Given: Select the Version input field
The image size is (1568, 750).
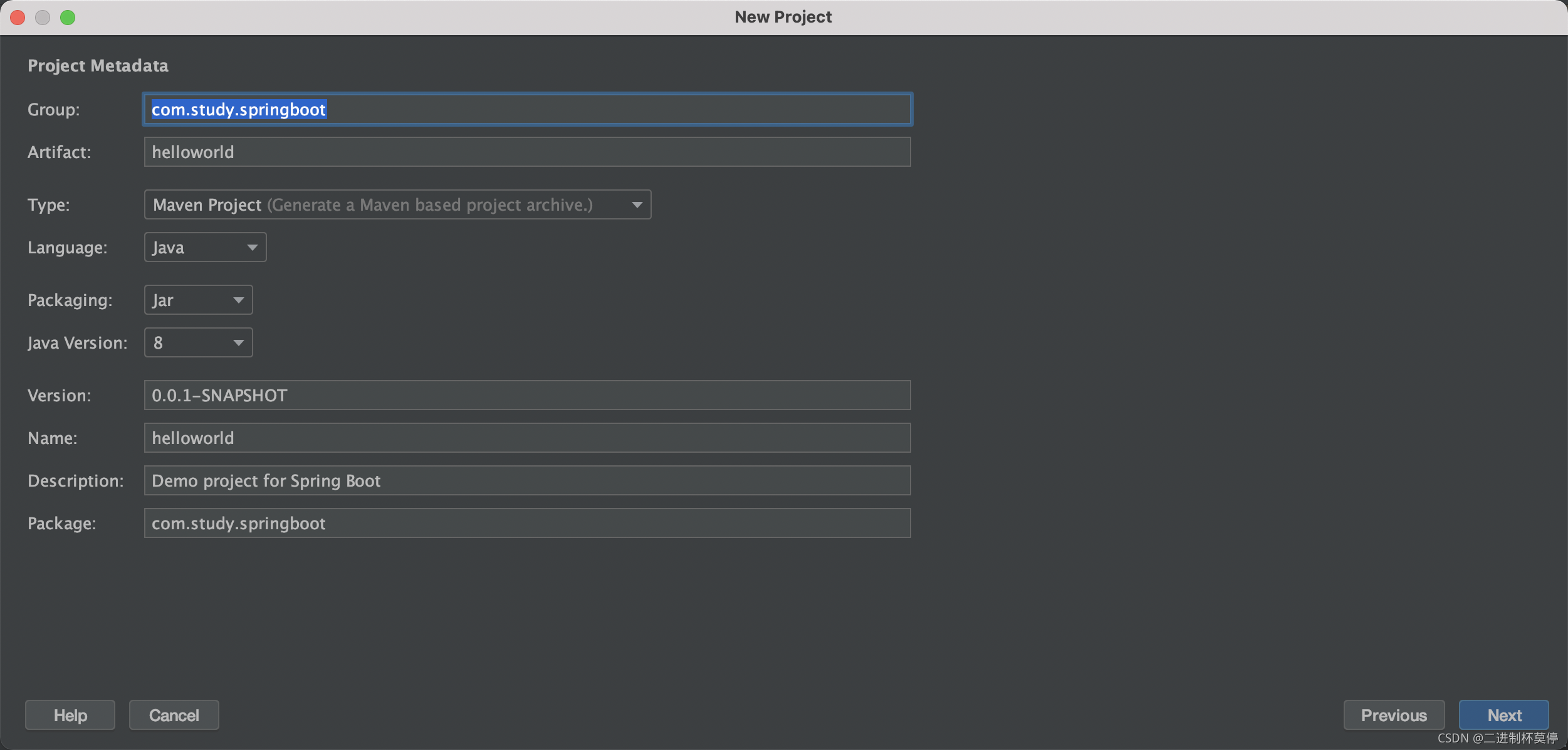Looking at the screenshot, I should coord(527,394).
